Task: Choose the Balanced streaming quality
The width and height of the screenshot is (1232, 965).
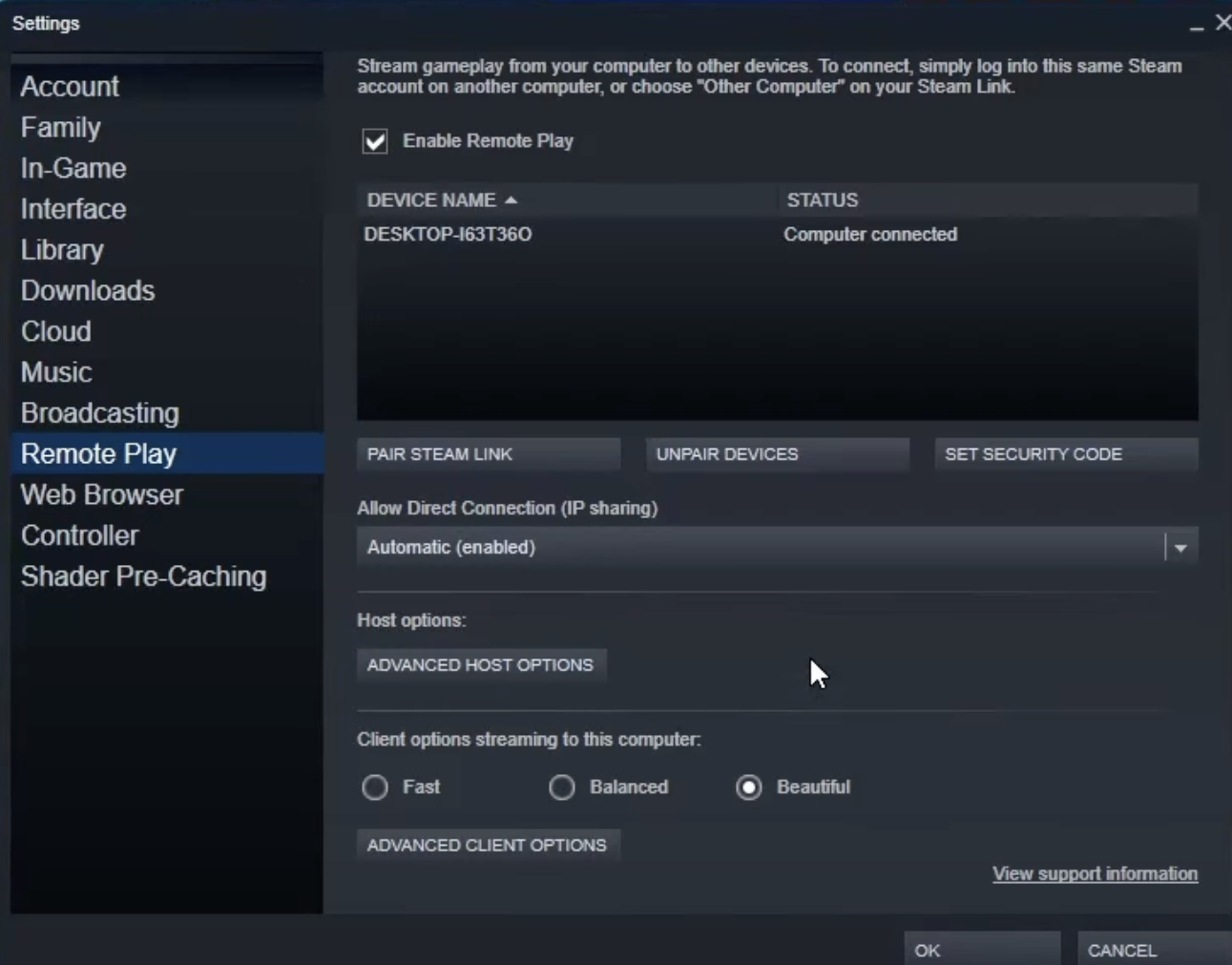Action: (x=562, y=787)
